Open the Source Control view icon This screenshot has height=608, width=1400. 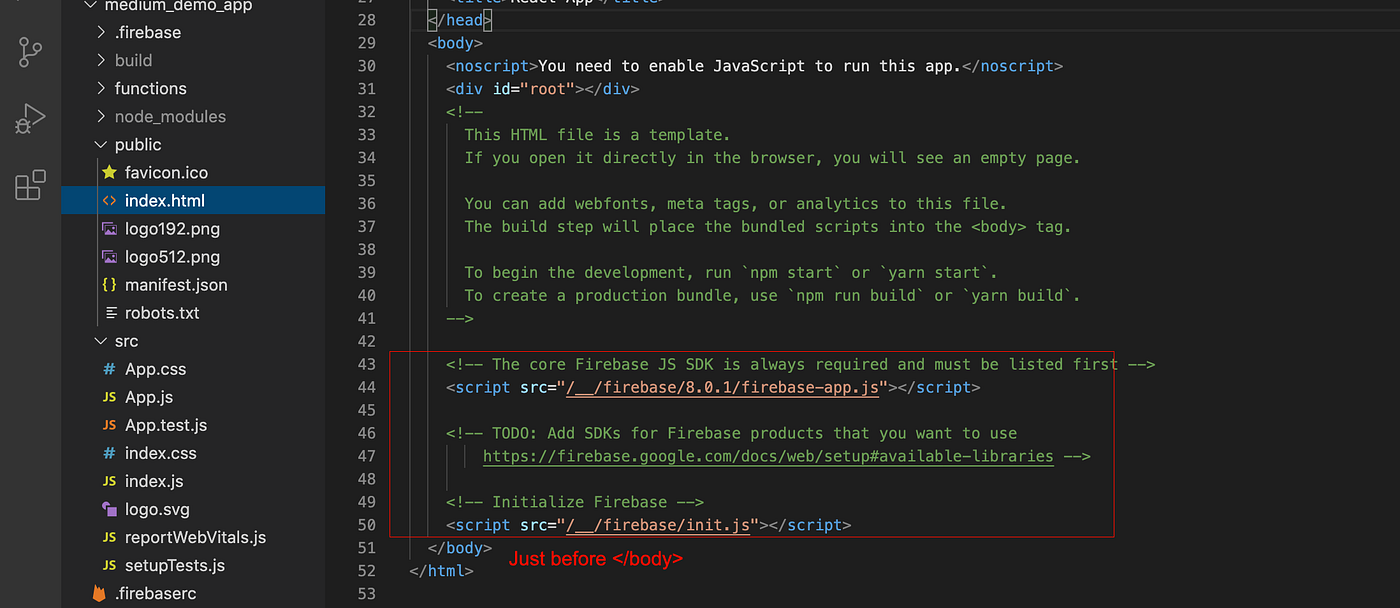point(30,52)
